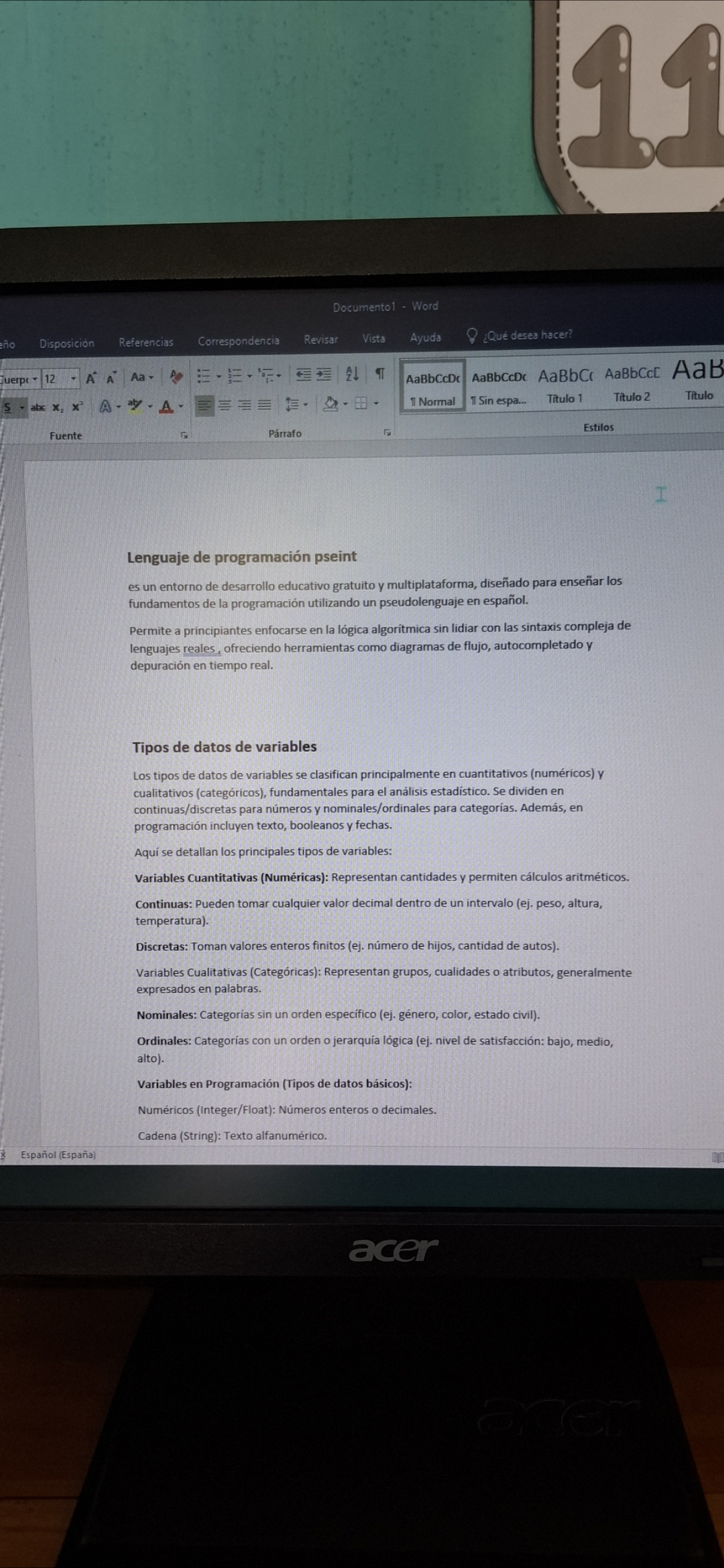Click the Decrease Indent icon
The width and height of the screenshot is (724, 1568).
(304, 375)
